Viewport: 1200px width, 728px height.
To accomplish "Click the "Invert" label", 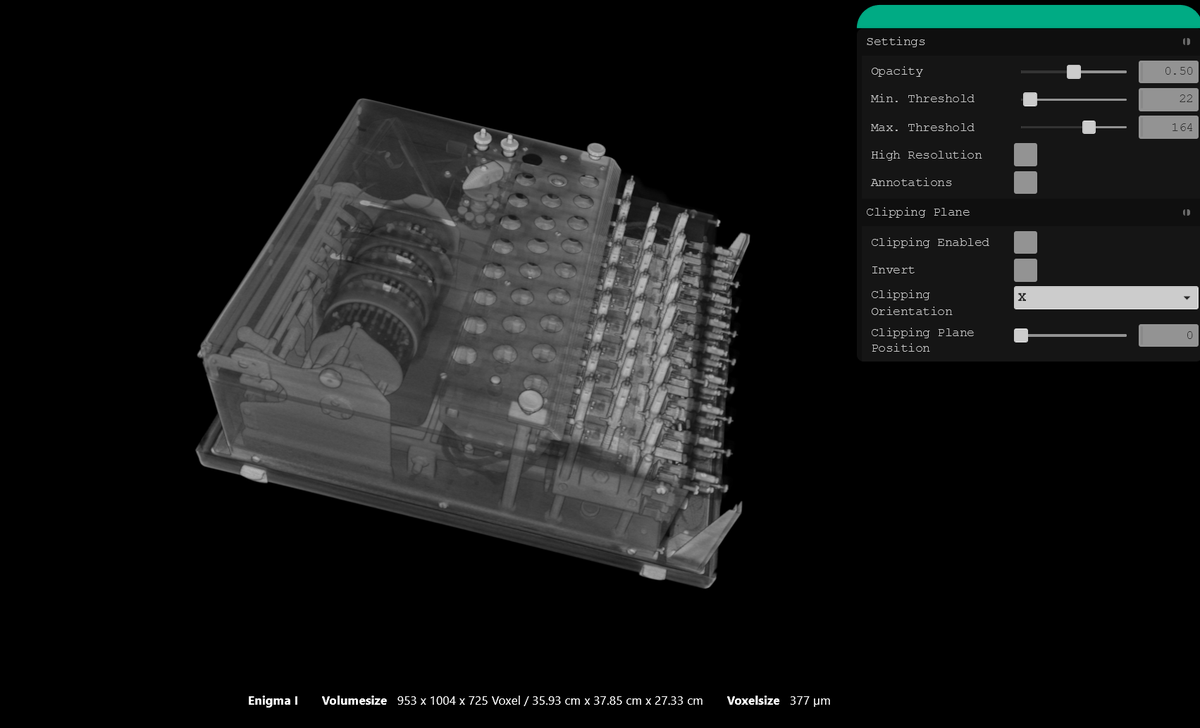I will click(x=893, y=270).
